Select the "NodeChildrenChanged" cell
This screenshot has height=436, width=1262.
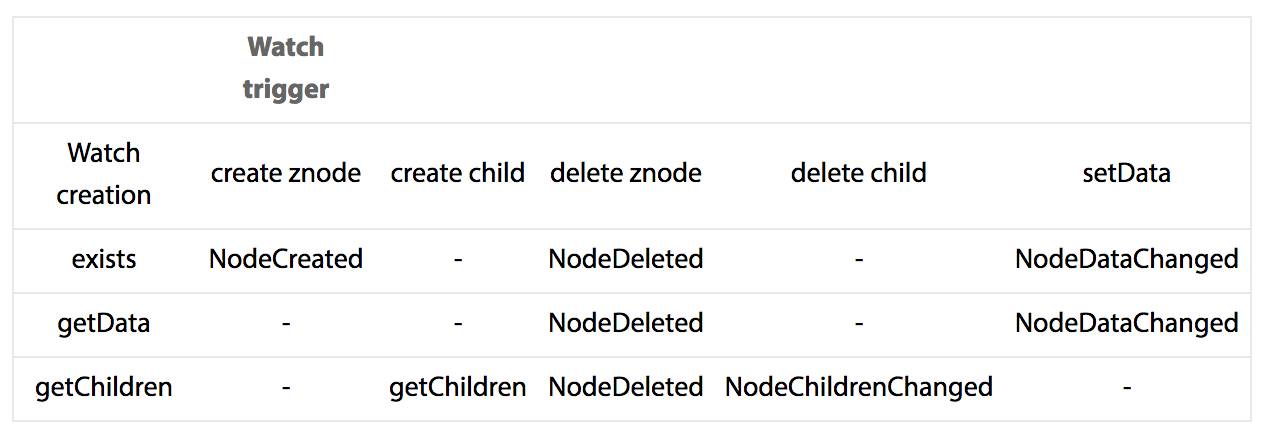[x=858, y=387]
